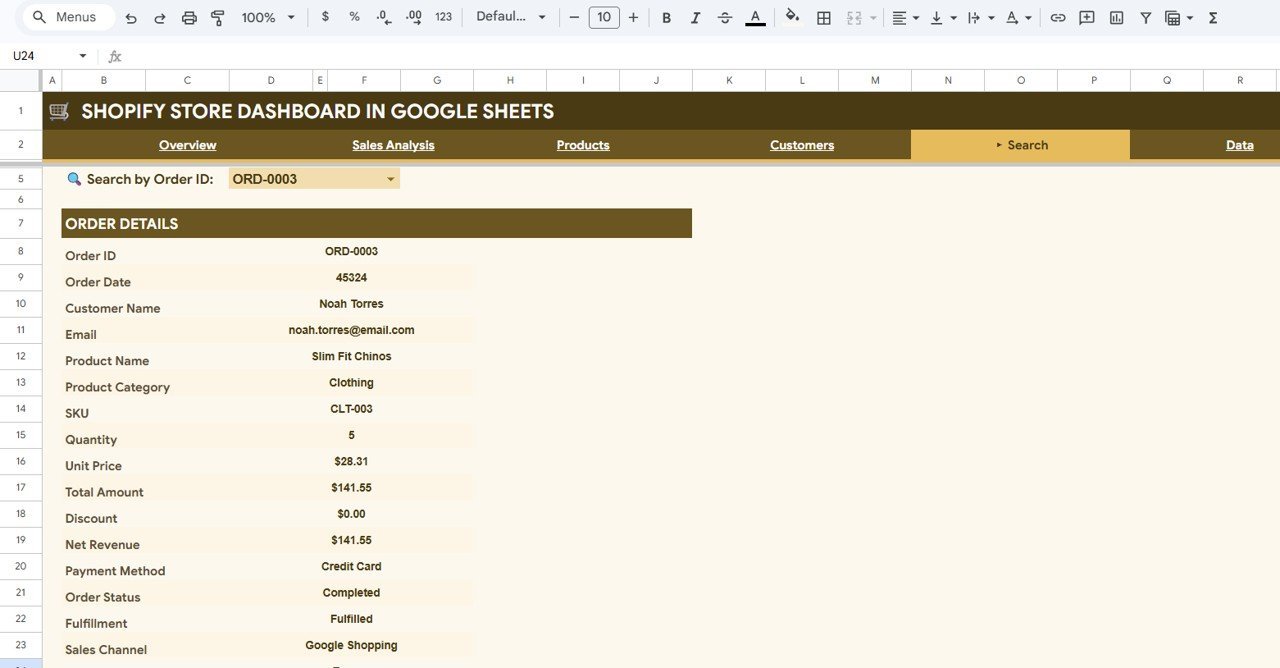Image resolution: width=1280 pixels, height=668 pixels.
Task: Go to the Sales Analysis sheet link
Action: [x=393, y=144]
